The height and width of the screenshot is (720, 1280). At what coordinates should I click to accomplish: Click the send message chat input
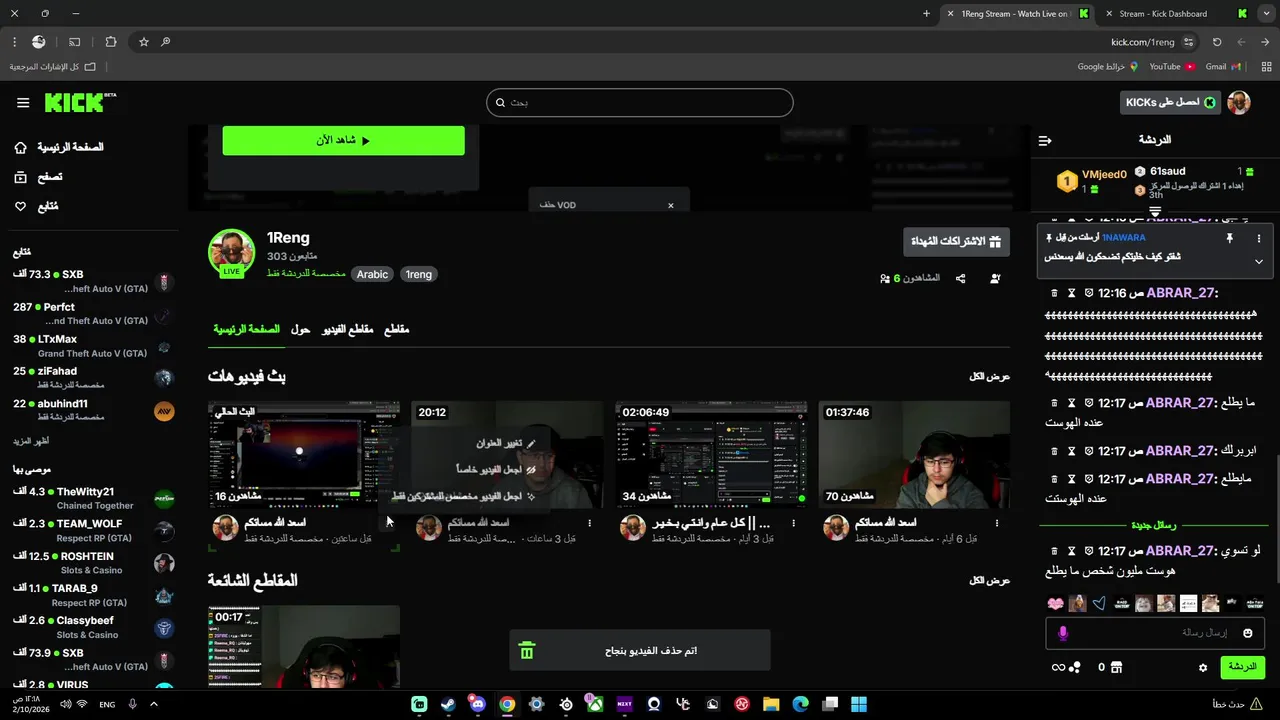click(x=1155, y=633)
